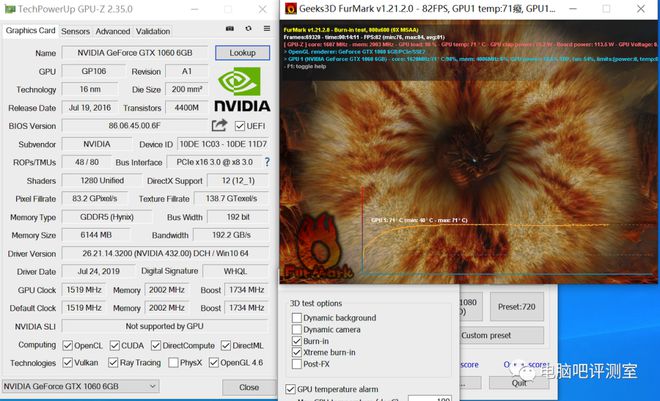Click the Digital Signature WHQL field

(235, 271)
